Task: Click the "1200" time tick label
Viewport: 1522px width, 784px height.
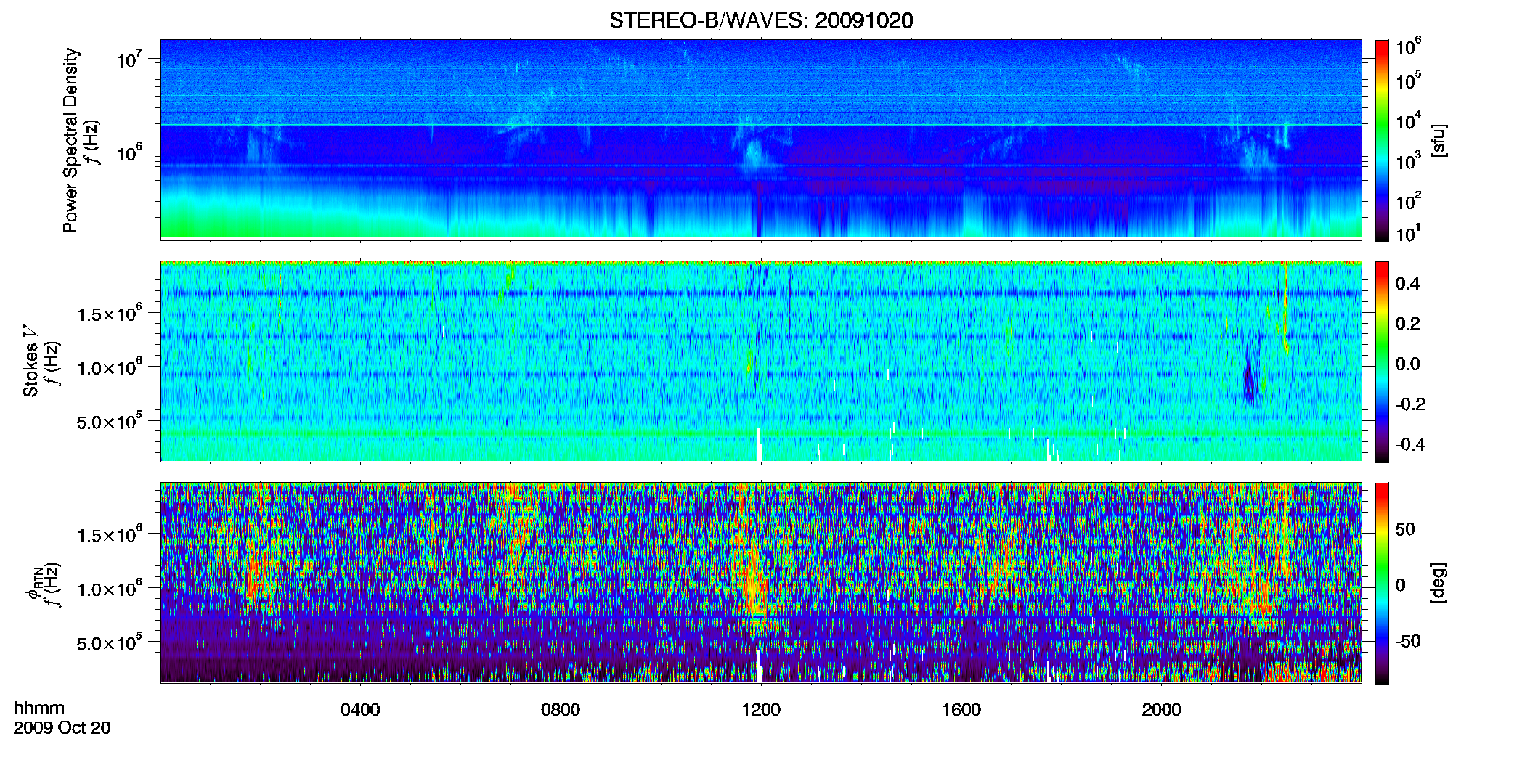Action: (761, 710)
